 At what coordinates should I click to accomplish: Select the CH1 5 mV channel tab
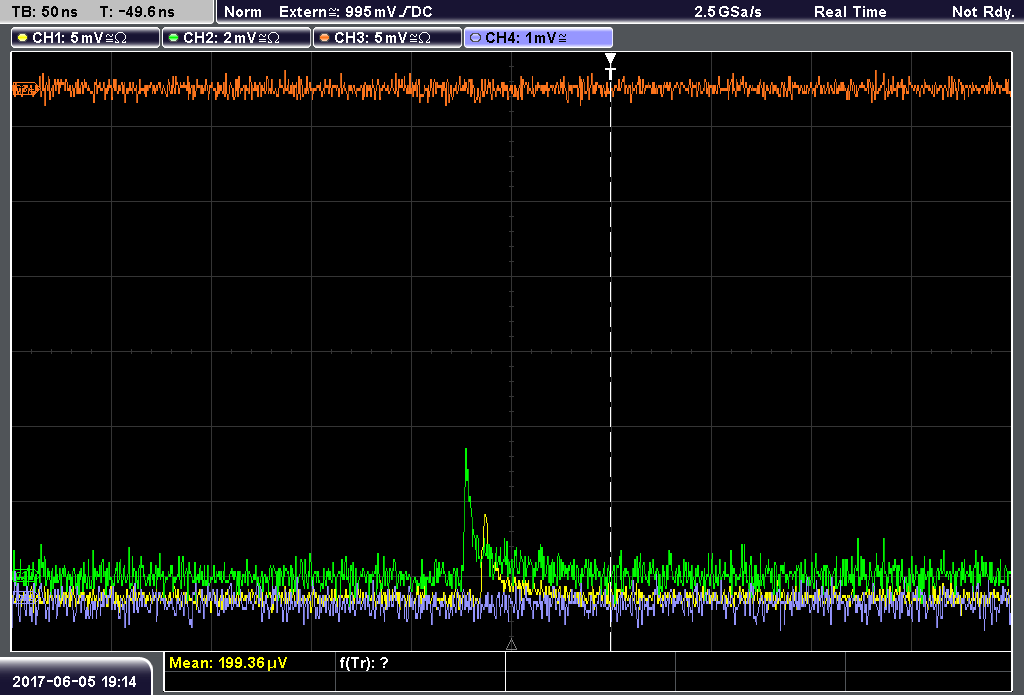click(x=86, y=38)
